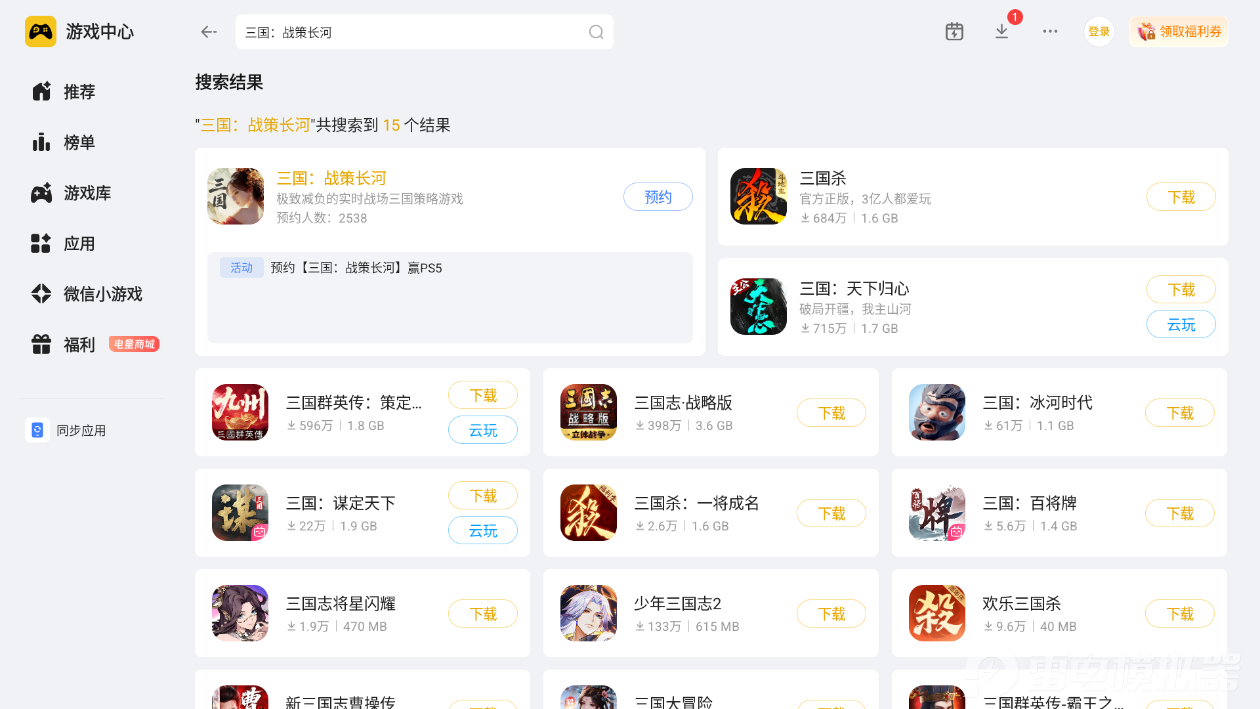Screen dimensions: 1260x709
Task: Download 三国：天下归心
Action: (x=1181, y=290)
